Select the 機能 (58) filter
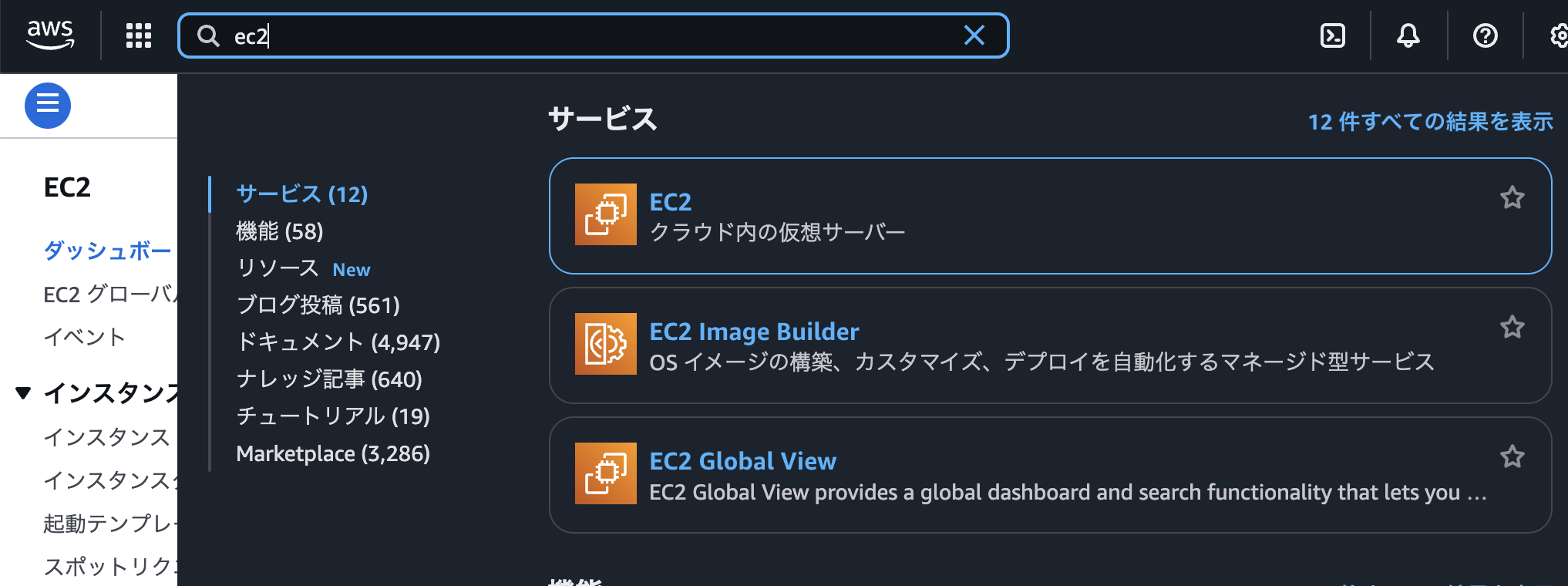This screenshot has width=1568, height=586. tap(280, 231)
